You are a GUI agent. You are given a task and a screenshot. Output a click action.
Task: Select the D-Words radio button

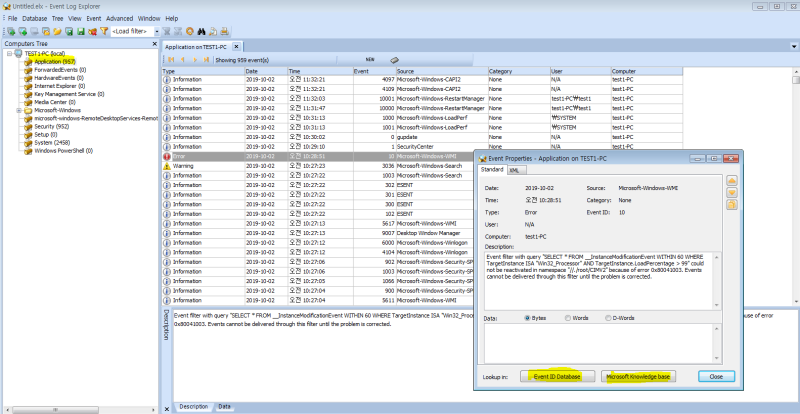(x=608, y=318)
